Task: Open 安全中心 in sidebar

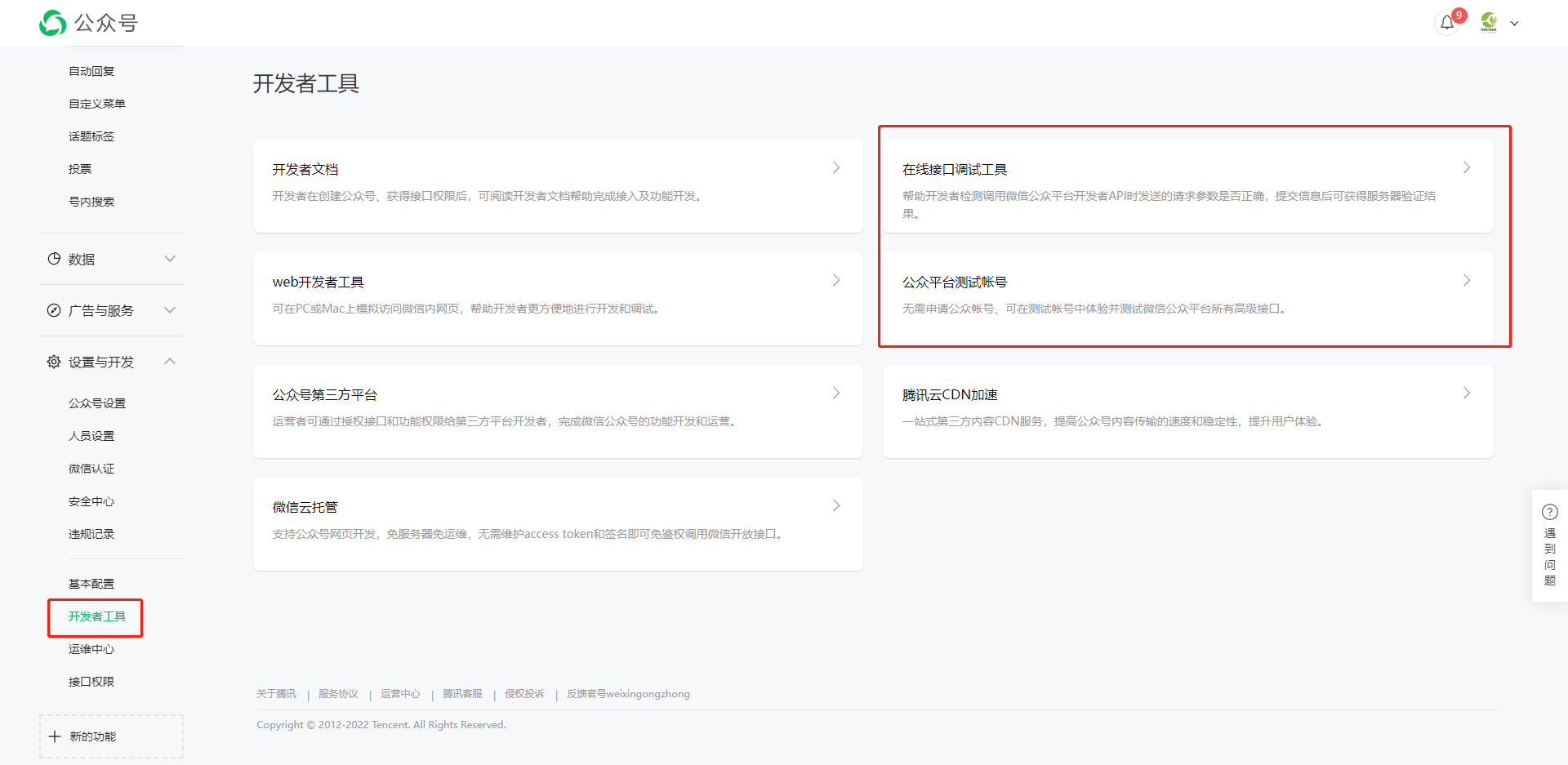Action: coord(91,501)
